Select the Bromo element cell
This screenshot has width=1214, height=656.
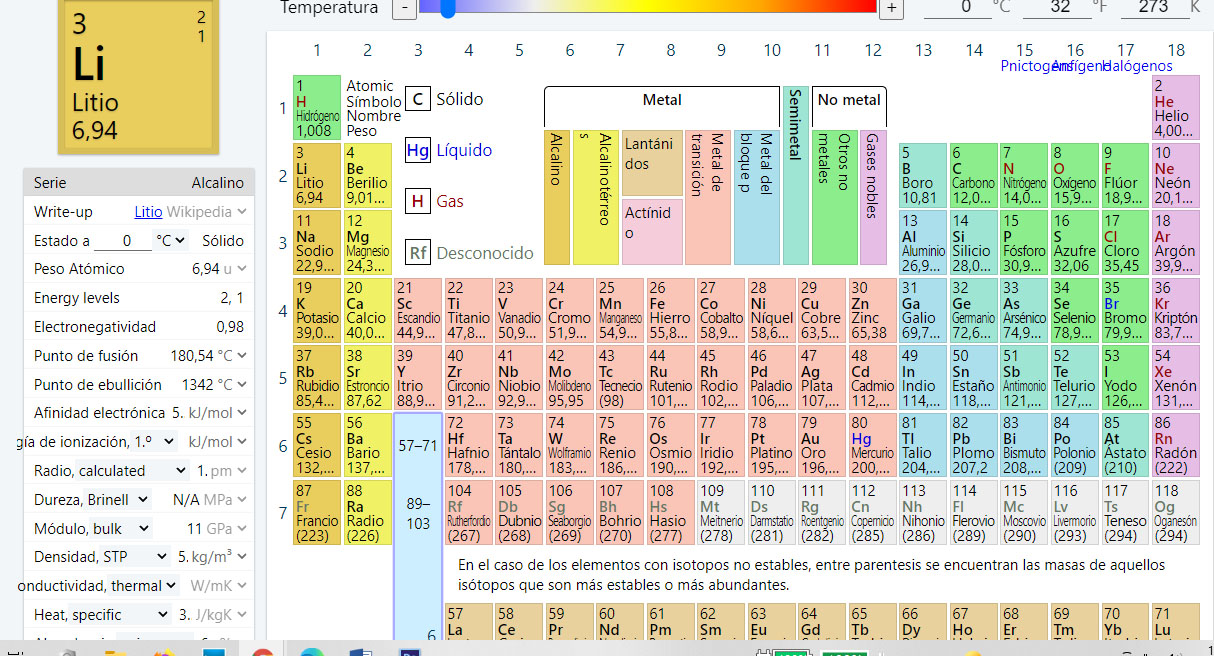click(x=1125, y=311)
